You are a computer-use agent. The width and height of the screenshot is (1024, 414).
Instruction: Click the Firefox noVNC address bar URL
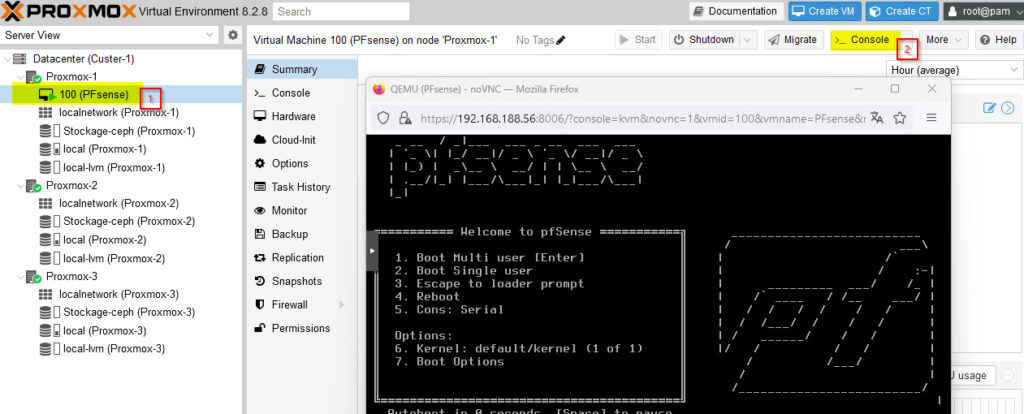point(643,118)
